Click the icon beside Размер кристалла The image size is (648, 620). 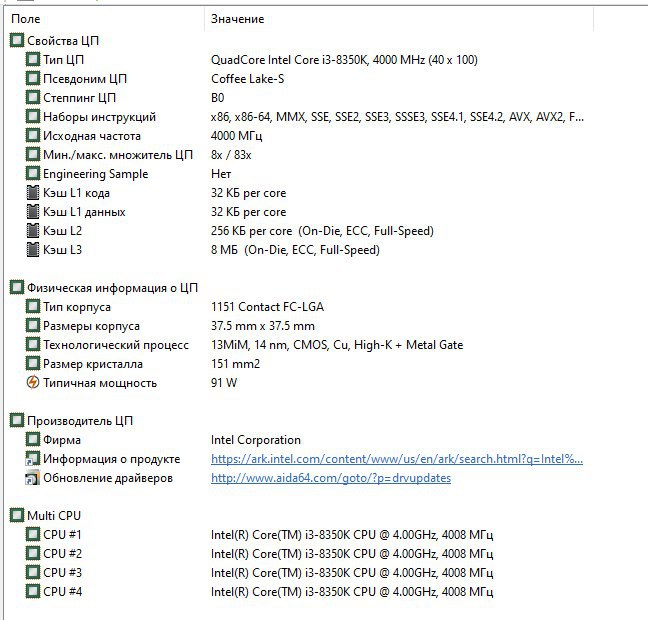pos(33,364)
